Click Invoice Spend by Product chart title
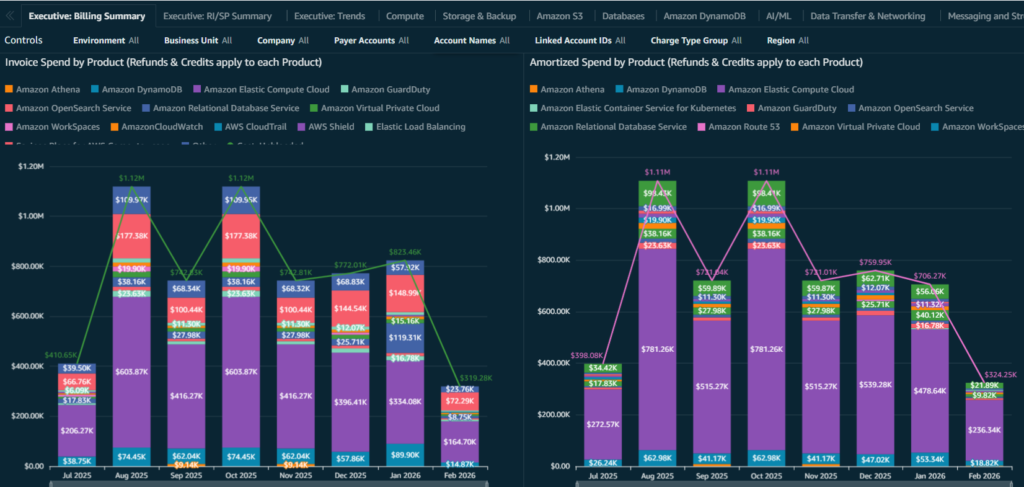 click(163, 63)
